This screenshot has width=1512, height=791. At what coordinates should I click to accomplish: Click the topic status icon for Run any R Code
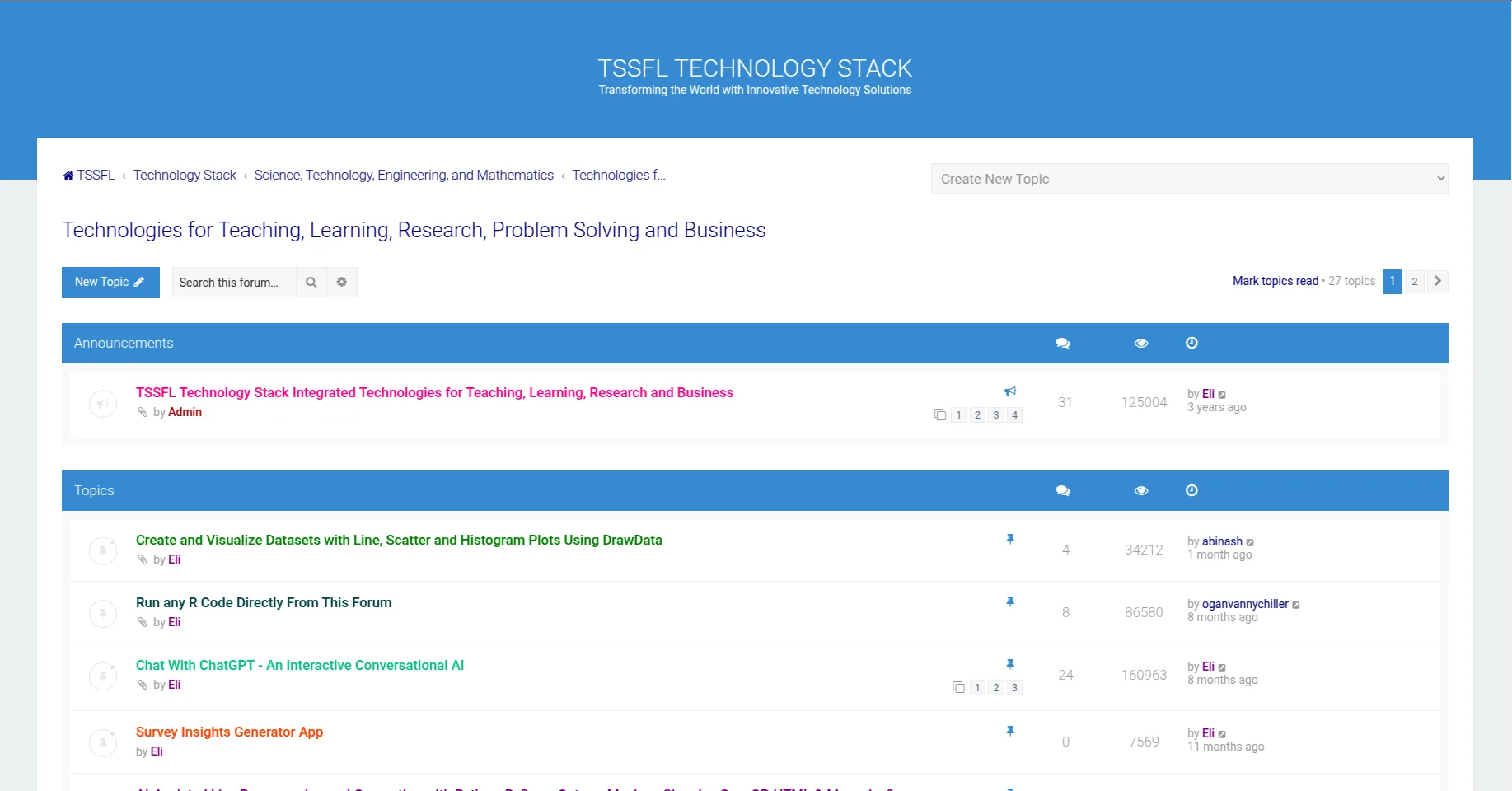point(103,613)
